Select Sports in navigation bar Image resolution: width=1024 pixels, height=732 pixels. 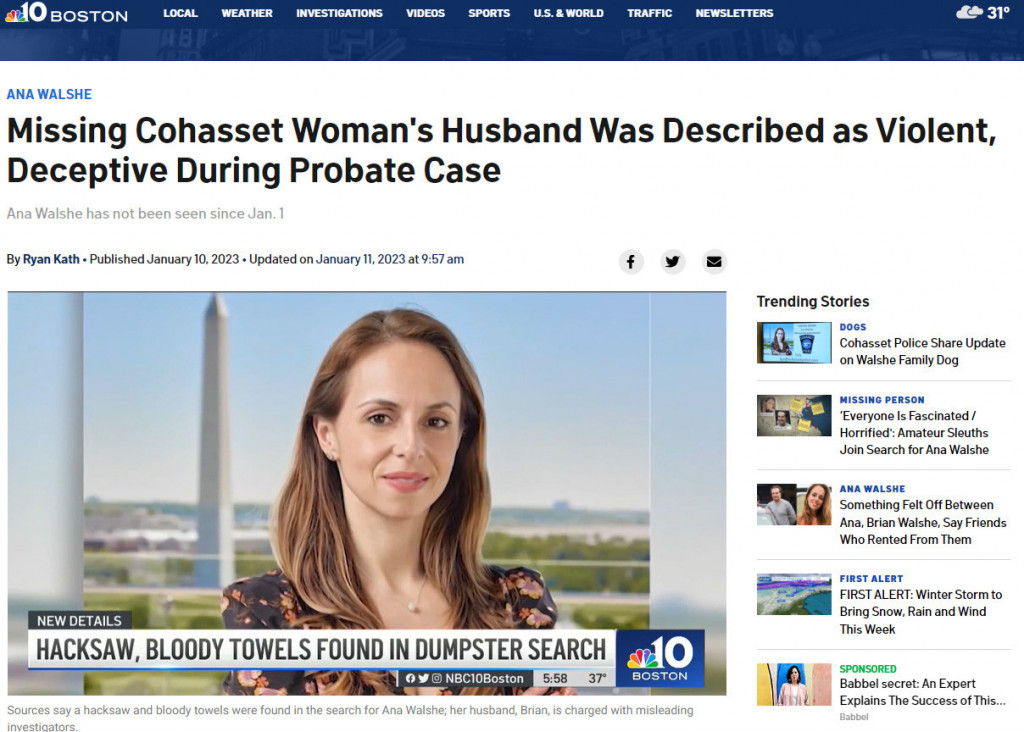[x=488, y=13]
